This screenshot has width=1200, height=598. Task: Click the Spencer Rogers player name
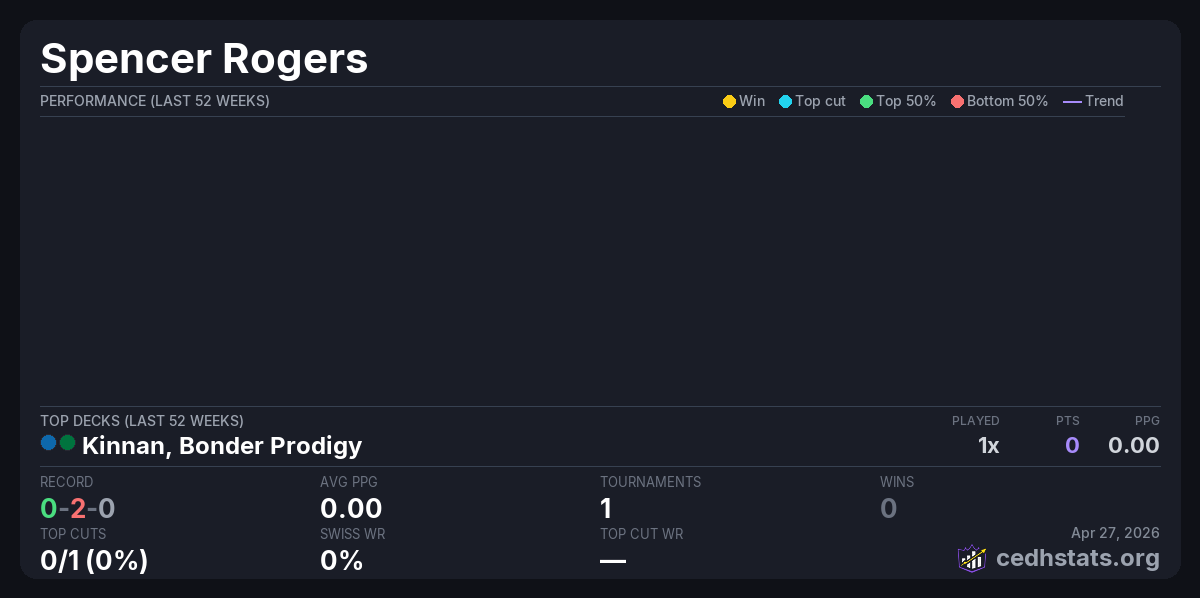[204, 58]
